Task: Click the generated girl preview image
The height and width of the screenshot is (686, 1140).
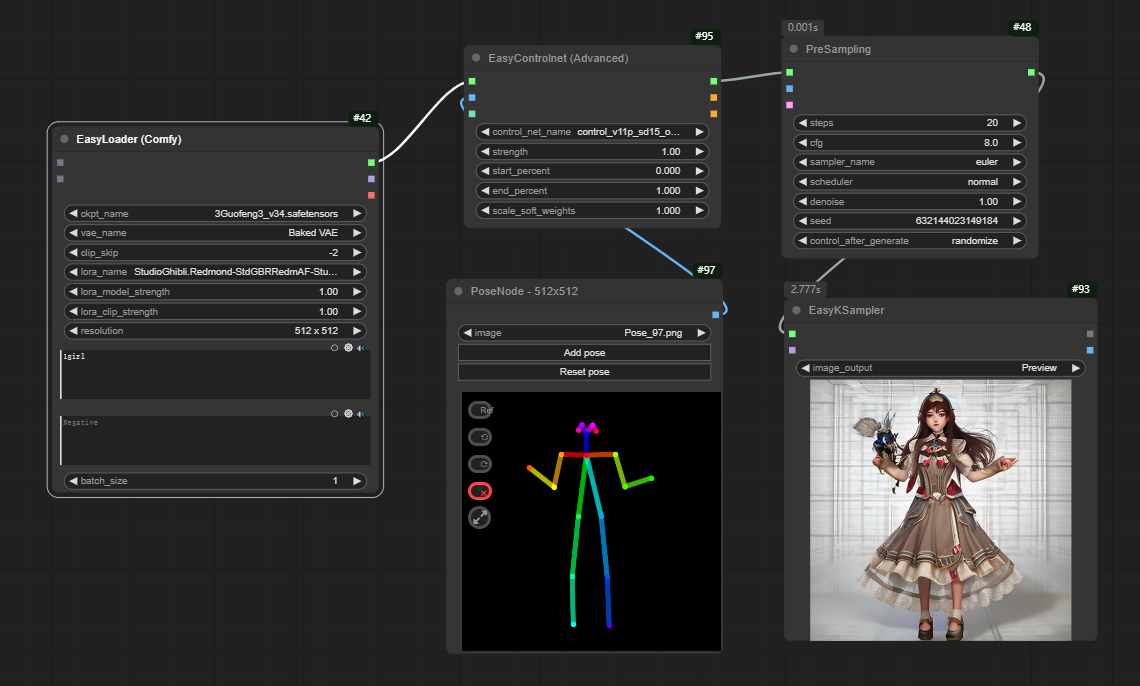Action: [940, 510]
